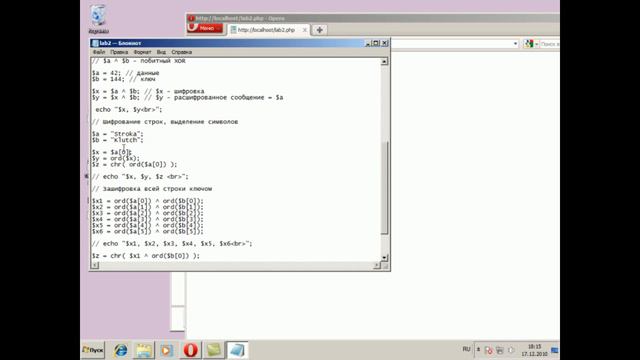This screenshot has height=360, width=640.
Task: Open Windows Media Player from the taskbar
Action: point(167,350)
